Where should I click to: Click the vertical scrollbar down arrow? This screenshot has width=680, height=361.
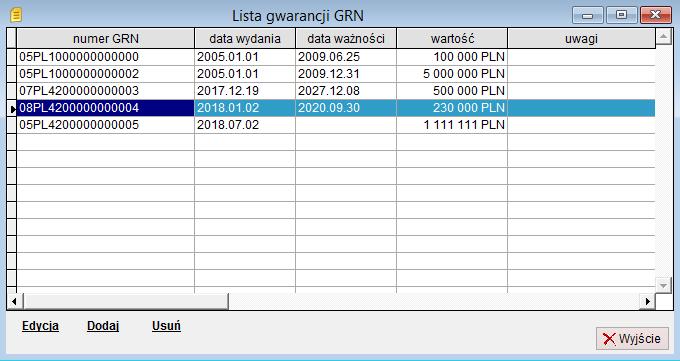click(664, 285)
